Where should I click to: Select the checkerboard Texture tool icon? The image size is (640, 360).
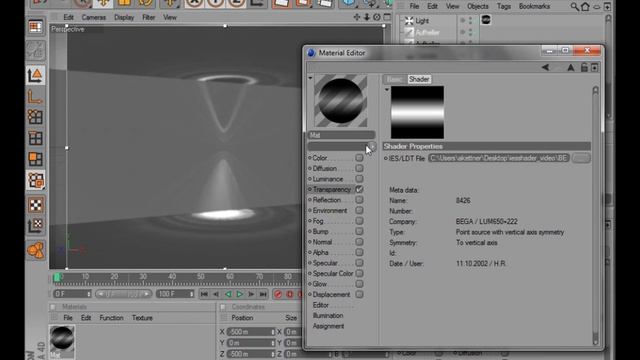pos(36,204)
